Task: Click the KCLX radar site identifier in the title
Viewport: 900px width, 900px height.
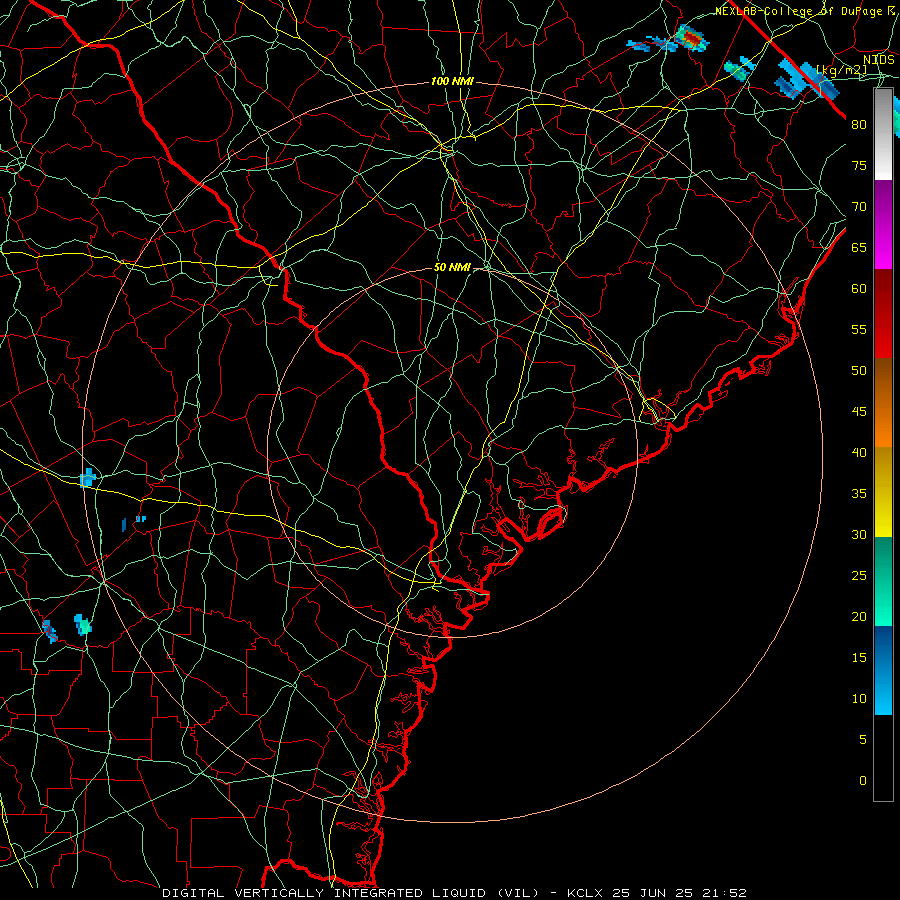Action: [x=585, y=893]
